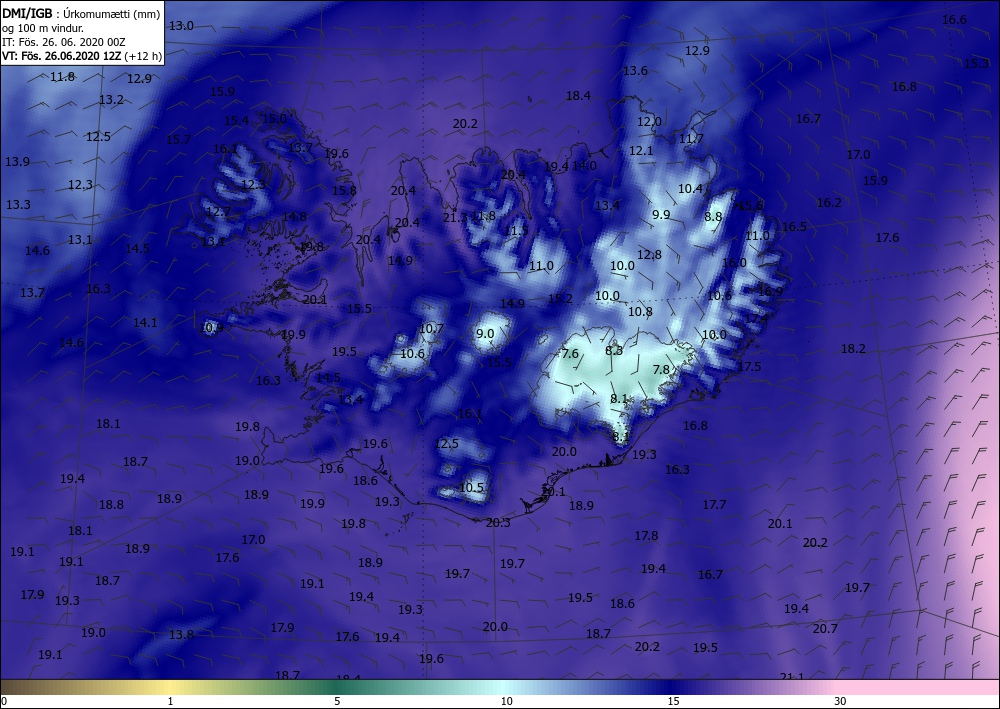Click the map value "16.6" in the top right
Screen dimensions: 1000x709
(x=955, y=19)
